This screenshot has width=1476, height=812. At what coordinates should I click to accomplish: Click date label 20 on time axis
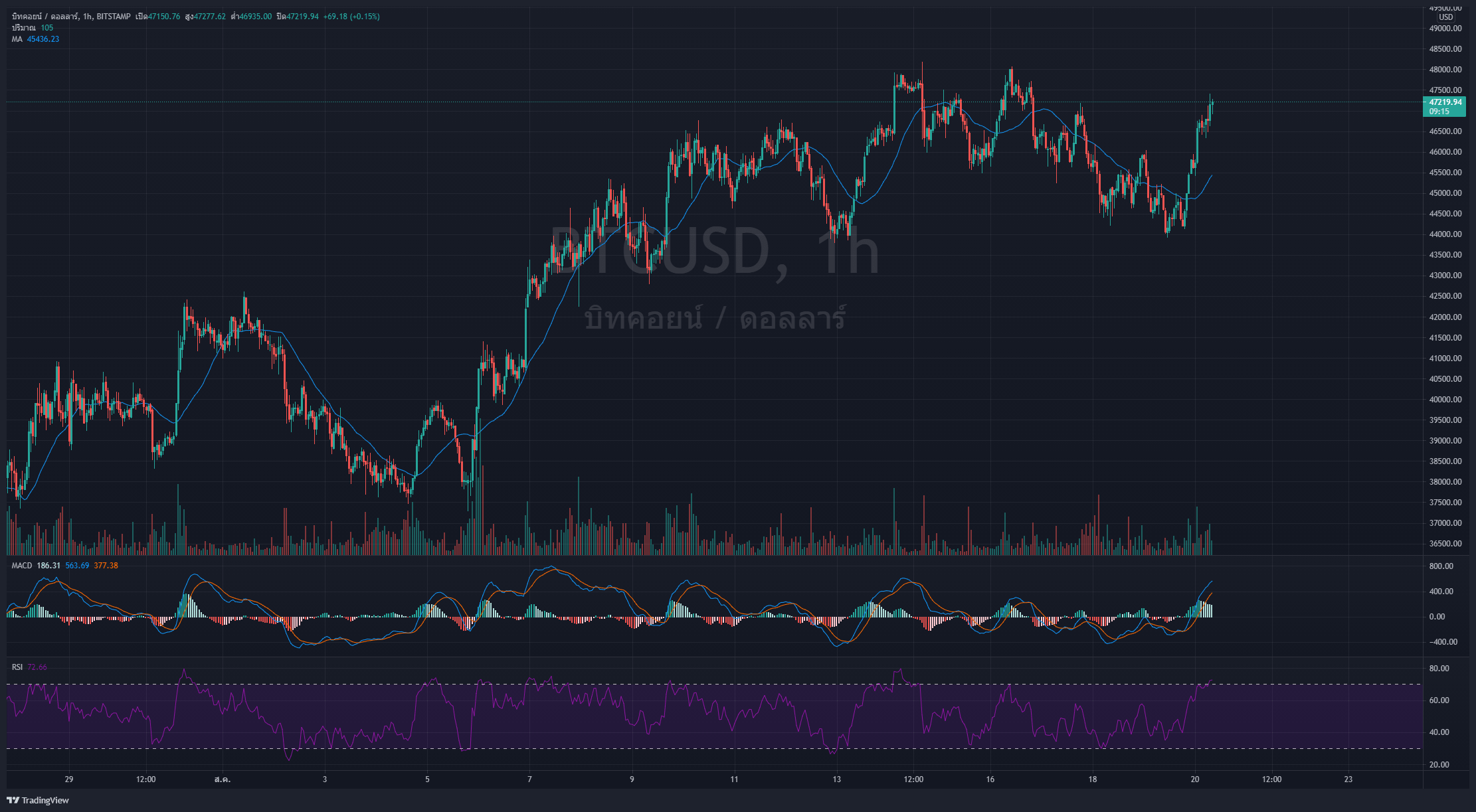(x=1194, y=779)
